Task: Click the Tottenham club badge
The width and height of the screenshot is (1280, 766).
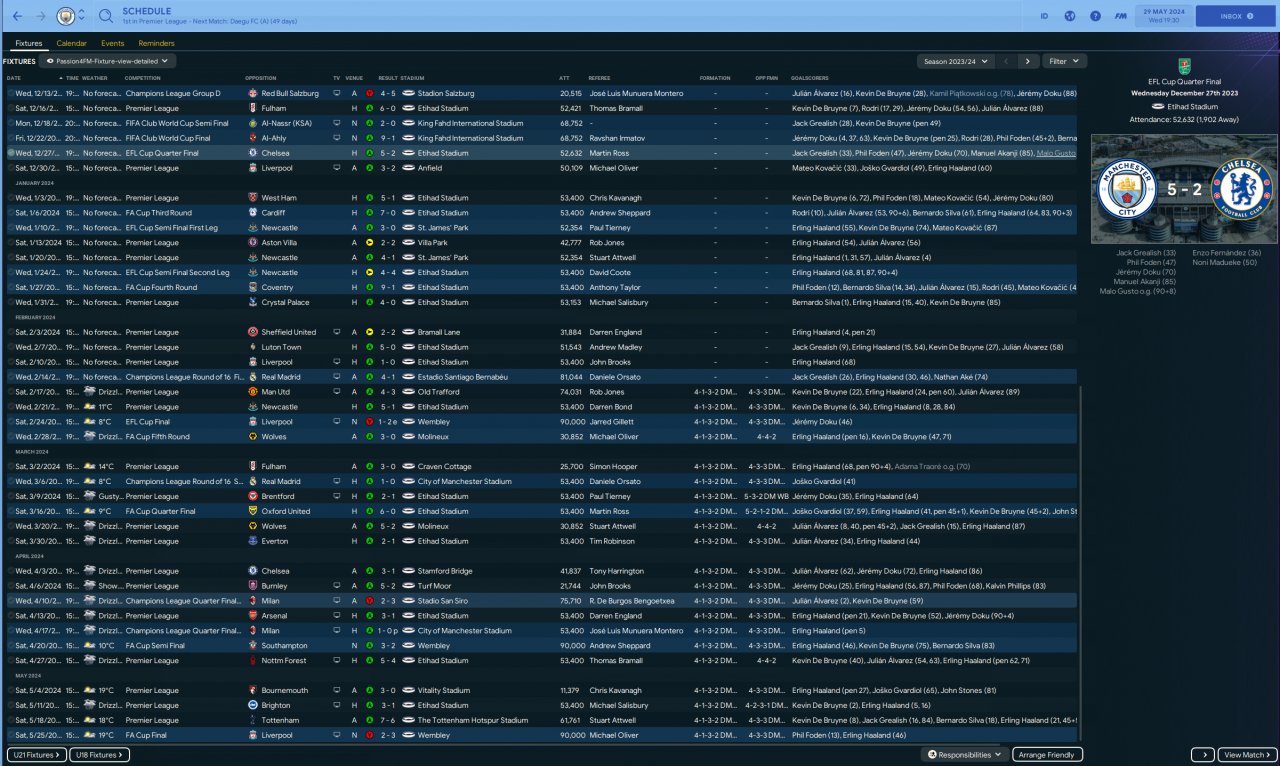Action: click(x=253, y=720)
